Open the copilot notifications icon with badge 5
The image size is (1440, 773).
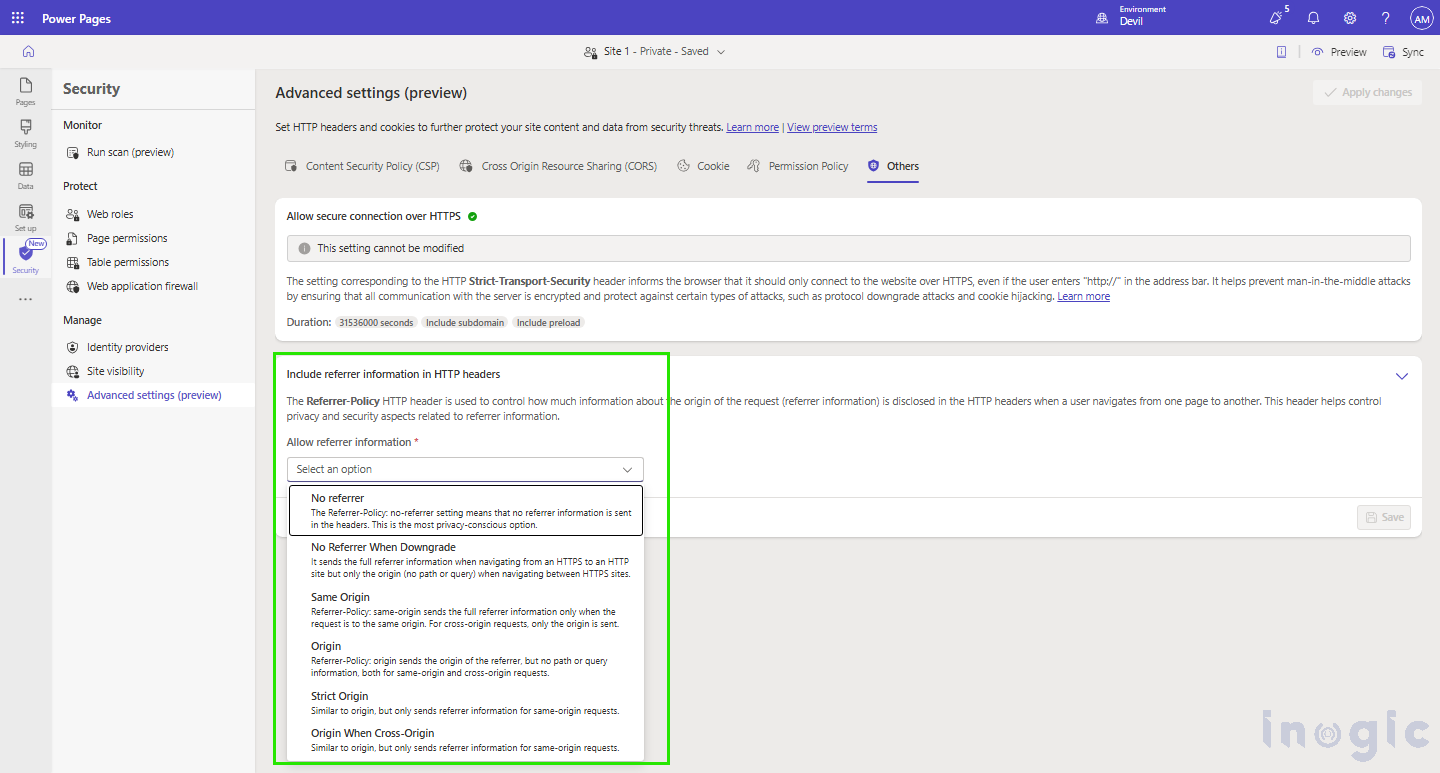(1277, 17)
